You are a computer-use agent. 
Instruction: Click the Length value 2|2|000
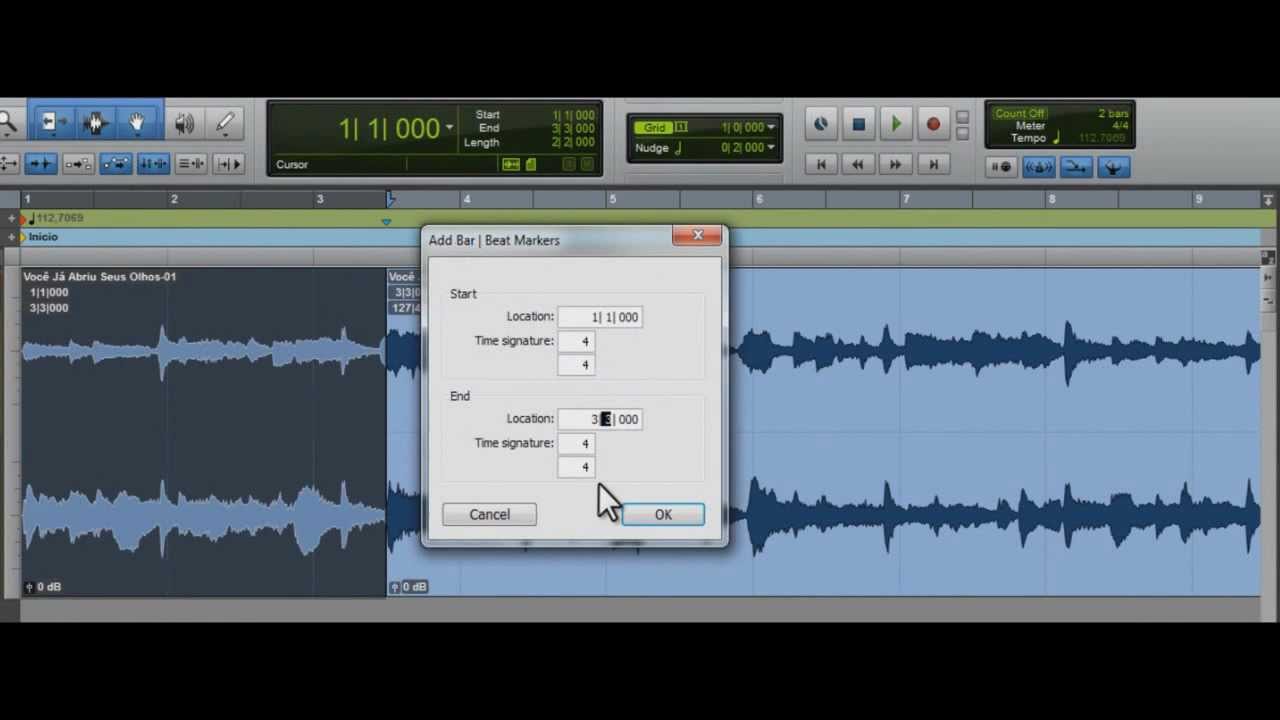click(x=573, y=142)
